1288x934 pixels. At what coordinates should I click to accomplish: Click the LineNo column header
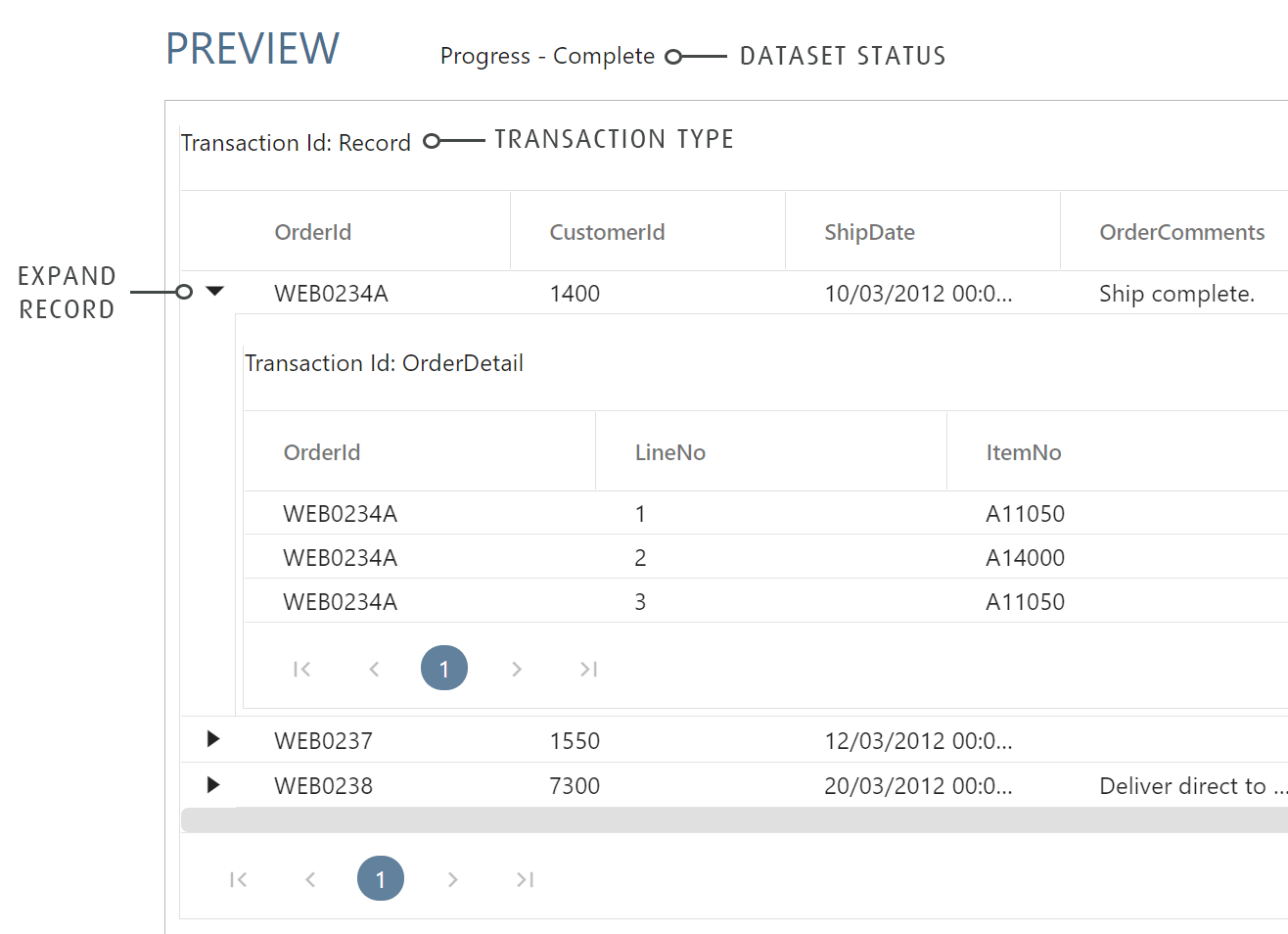pos(670,452)
